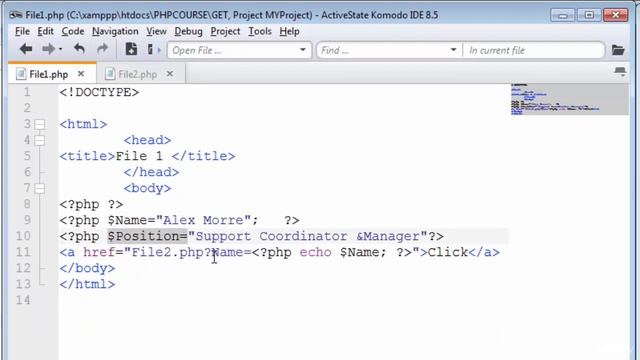The image size is (640, 360).
Task: Click the href attribute on line 11
Action: pyautogui.click(x=99, y=252)
